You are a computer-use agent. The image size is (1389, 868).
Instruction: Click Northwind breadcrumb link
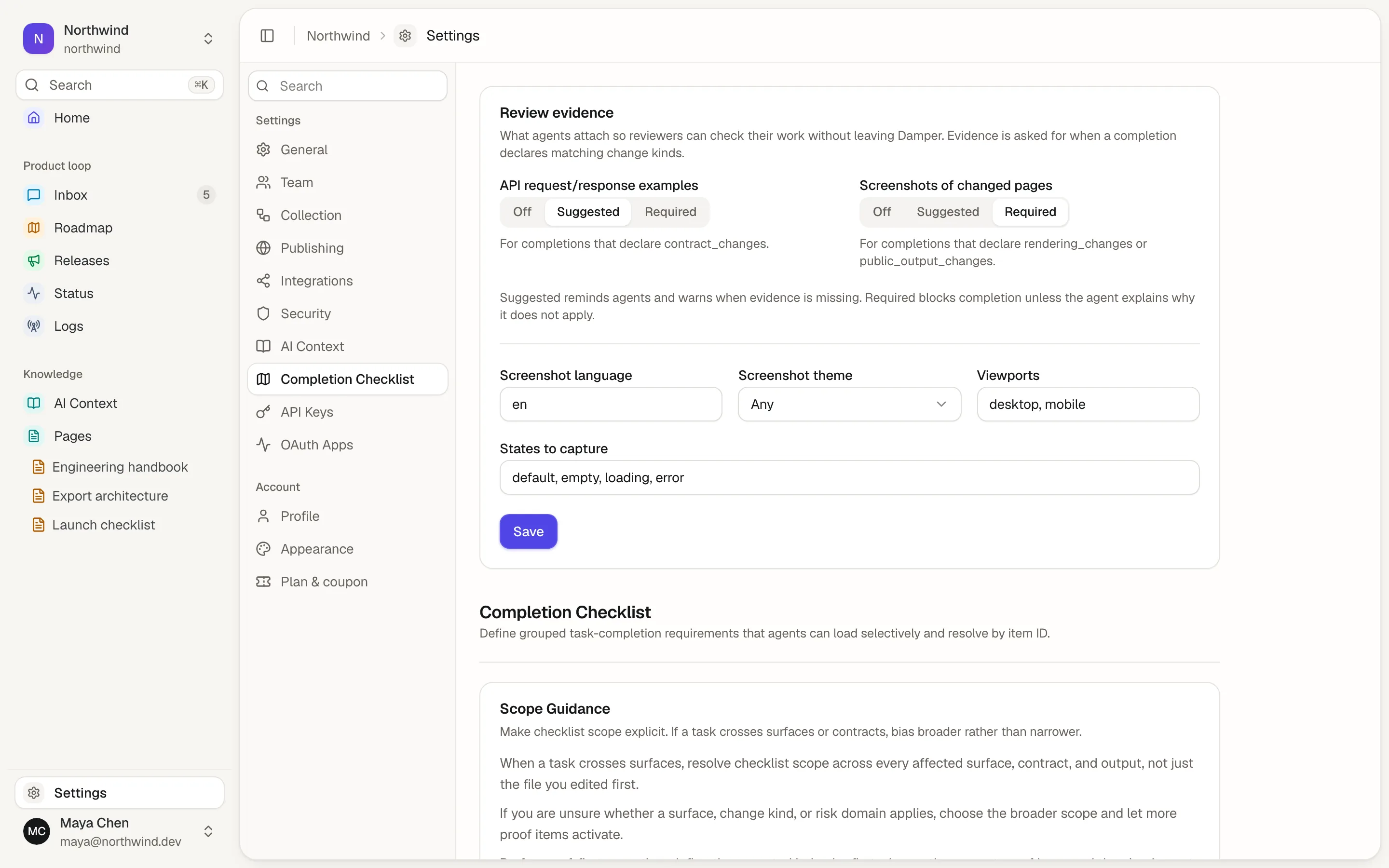[x=338, y=36]
